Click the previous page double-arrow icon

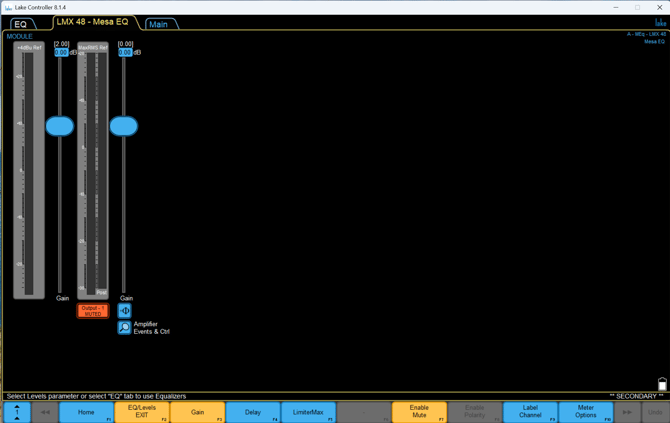coord(45,412)
